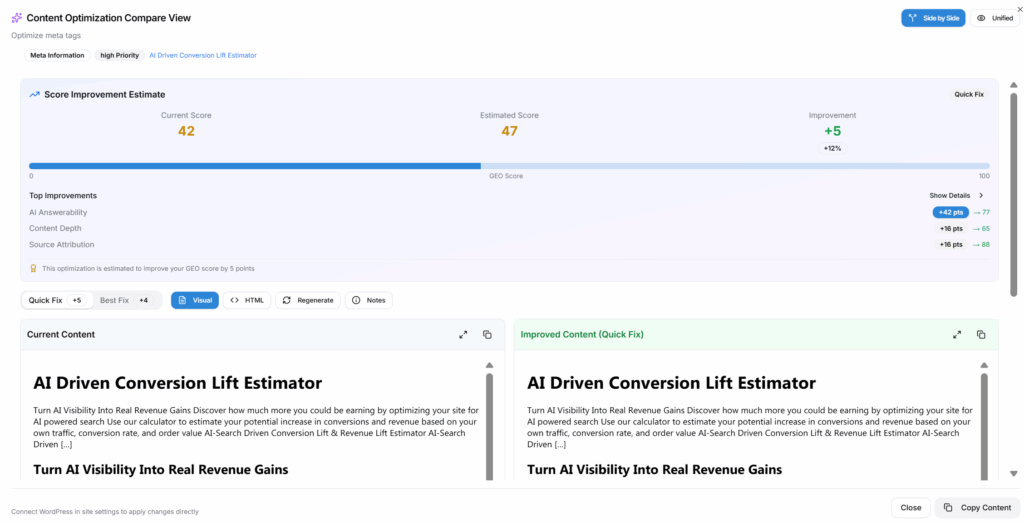Open the HTML tab
The height and width of the screenshot is (523, 1024).
247,300
